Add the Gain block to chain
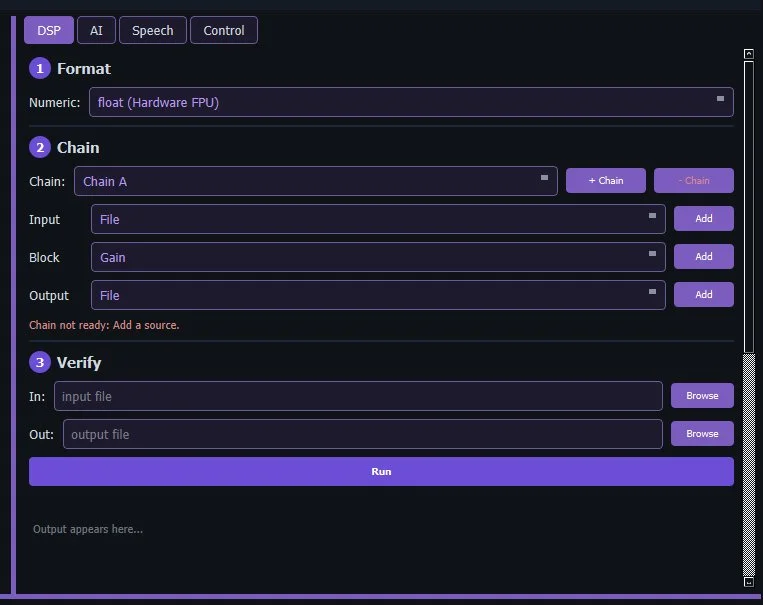 tap(704, 257)
